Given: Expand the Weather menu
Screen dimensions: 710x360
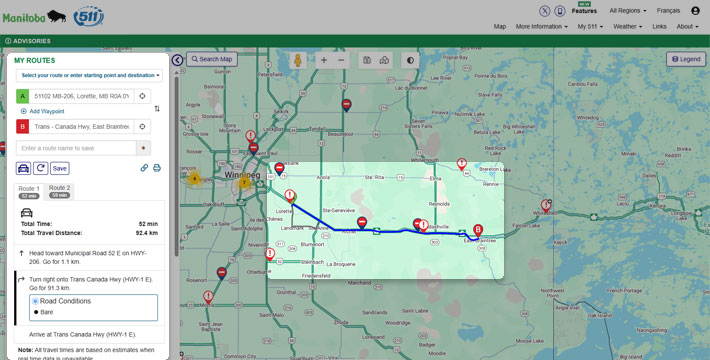Looking at the screenshot, I should (628, 26).
